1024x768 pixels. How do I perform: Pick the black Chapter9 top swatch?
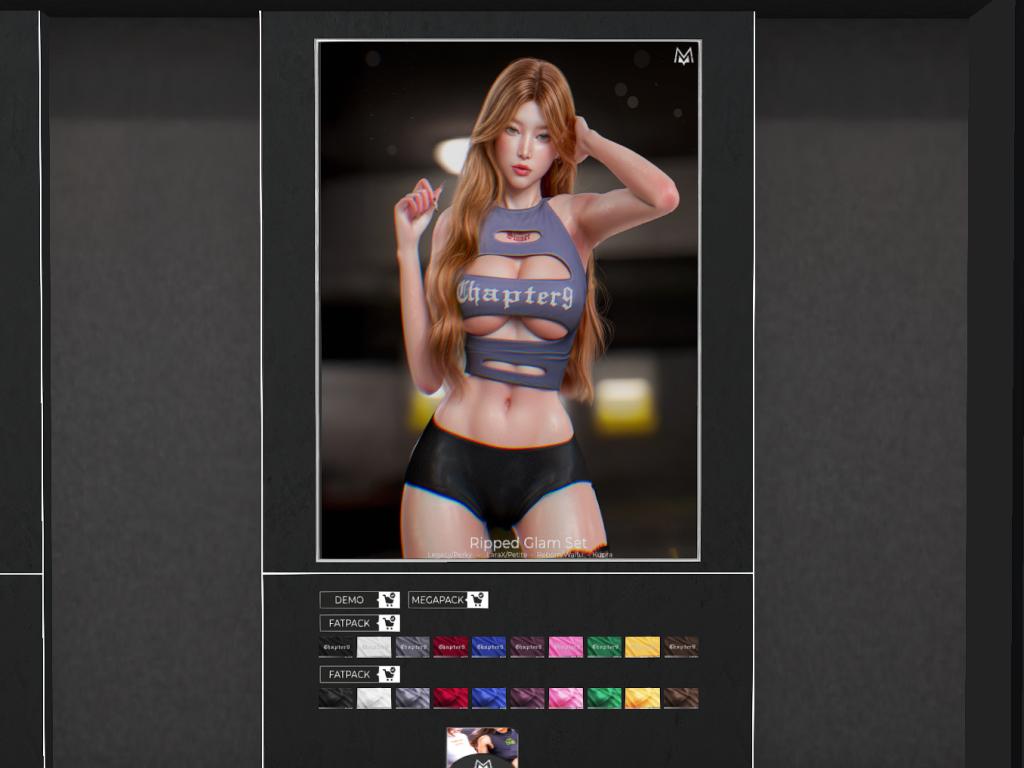(x=336, y=647)
